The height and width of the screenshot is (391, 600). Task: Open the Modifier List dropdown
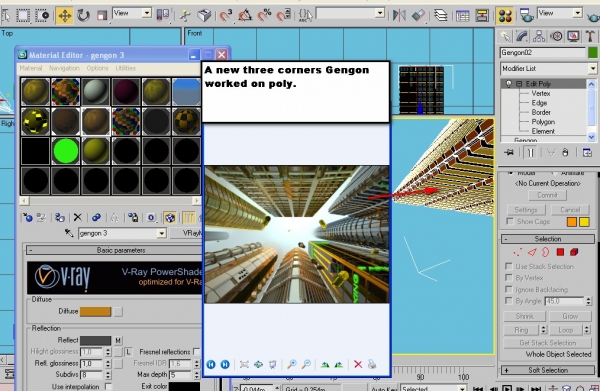click(x=549, y=68)
